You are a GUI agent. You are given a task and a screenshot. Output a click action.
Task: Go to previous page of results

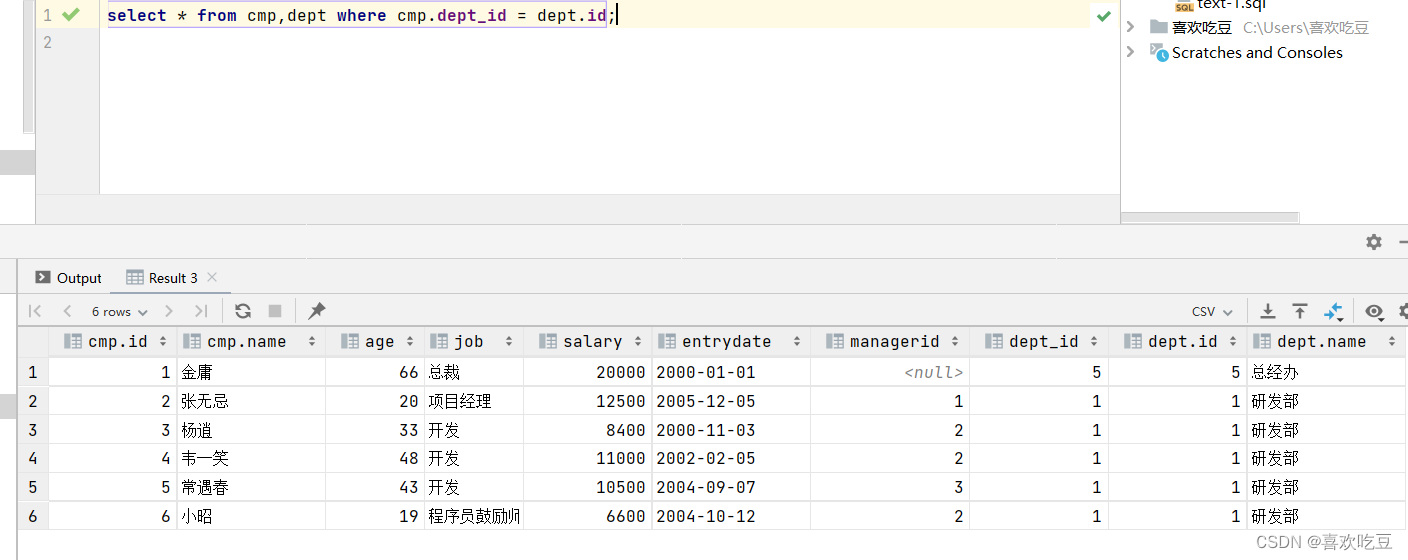click(x=67, y=311)
